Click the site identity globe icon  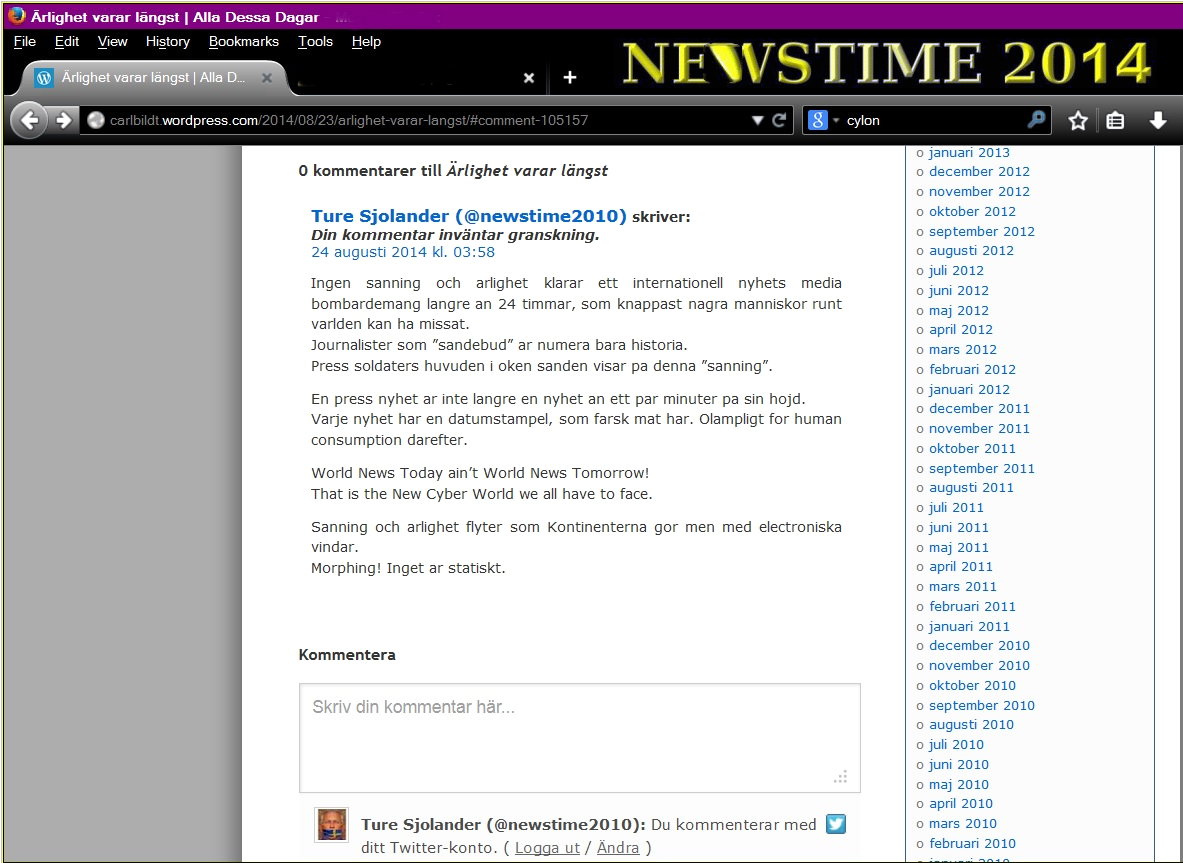pyautogui.click(x=96, y=120)
